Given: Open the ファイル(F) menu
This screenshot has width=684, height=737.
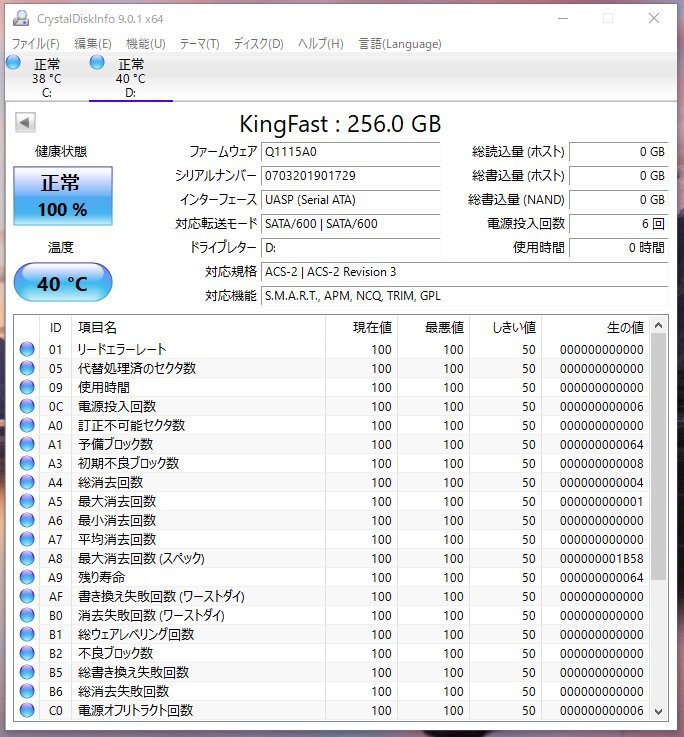Looking at the screenshot, I should (x=36, y=44).
